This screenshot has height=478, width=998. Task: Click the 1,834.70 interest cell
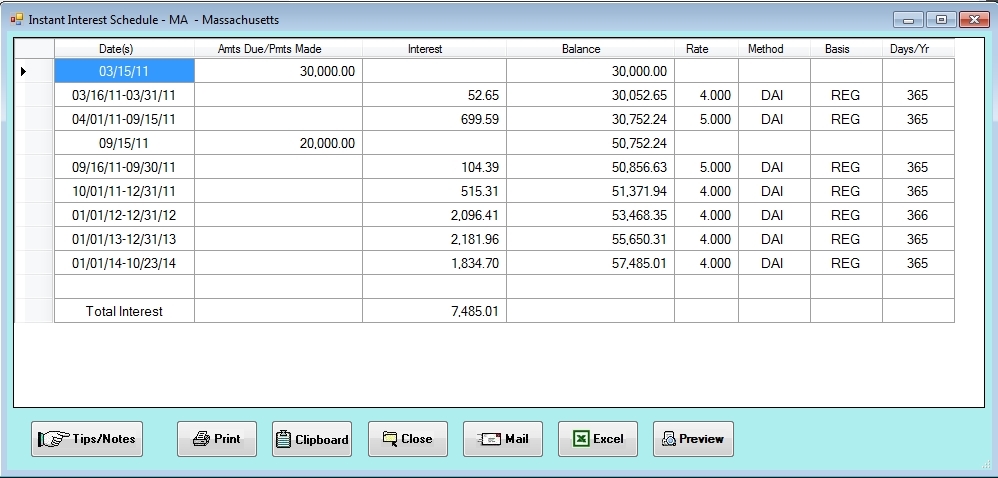click(x=434, y=263)
